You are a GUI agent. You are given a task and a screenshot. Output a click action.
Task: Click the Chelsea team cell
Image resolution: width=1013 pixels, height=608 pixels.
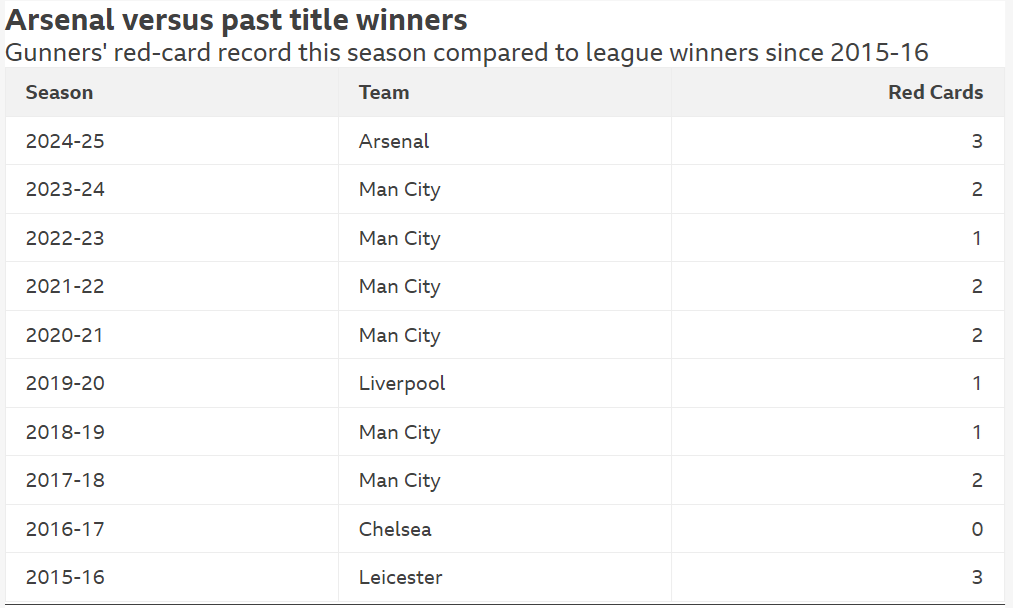point(395,529)
